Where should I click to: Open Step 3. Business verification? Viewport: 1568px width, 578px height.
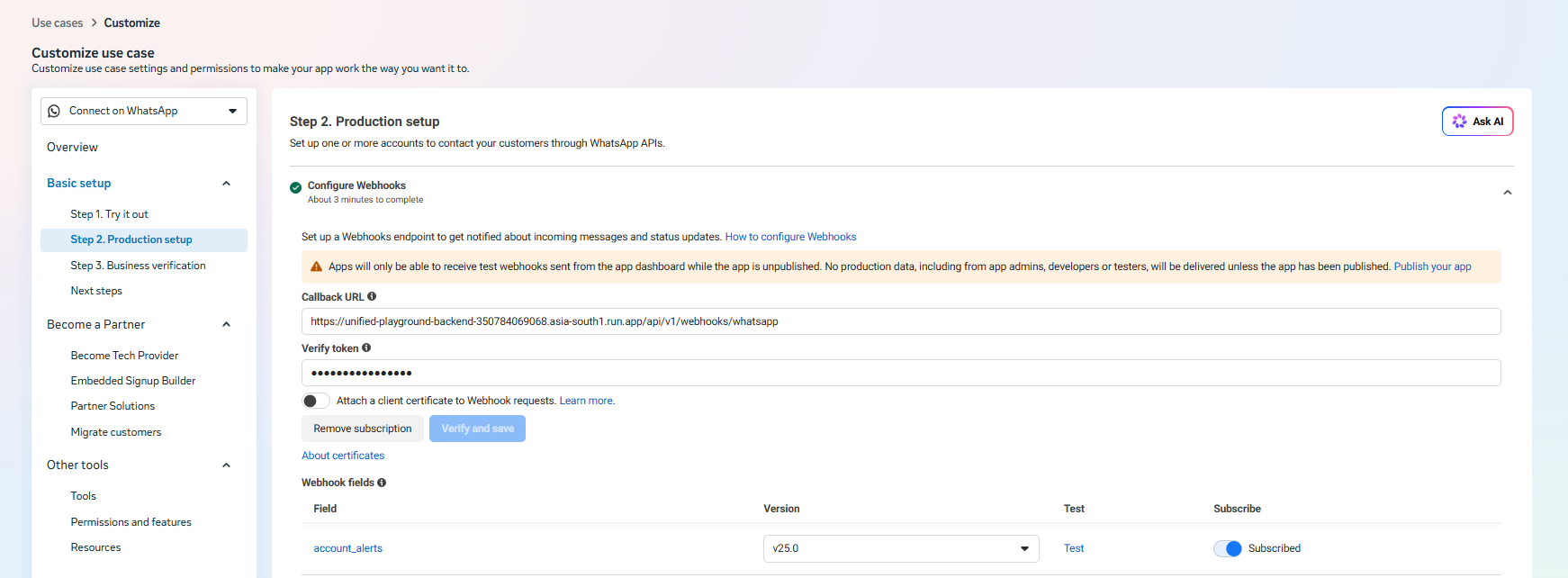(x=138, y=266)
